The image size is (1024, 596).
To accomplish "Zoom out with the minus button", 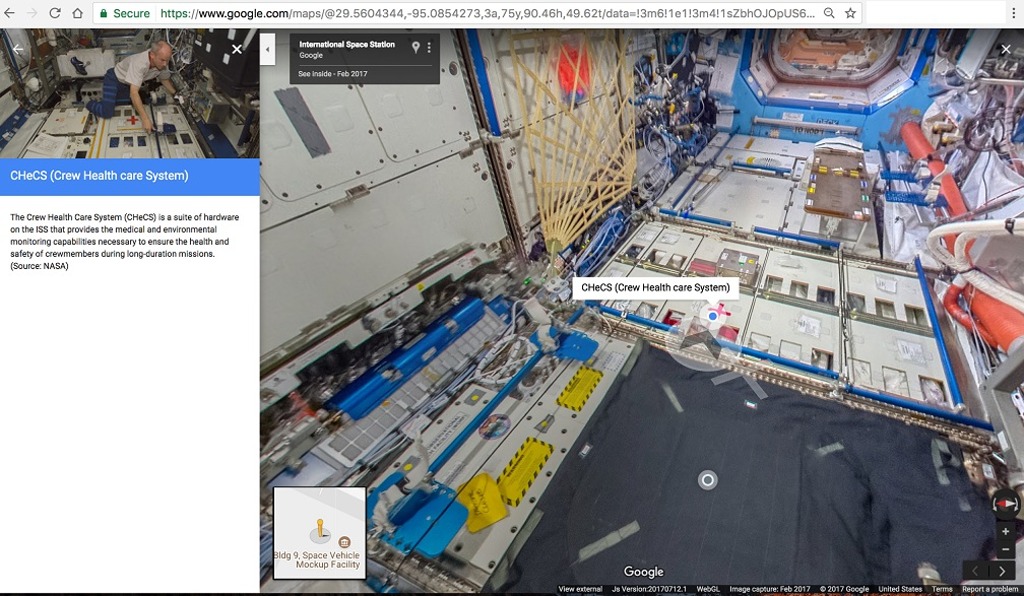I will tap(1005, 550).
